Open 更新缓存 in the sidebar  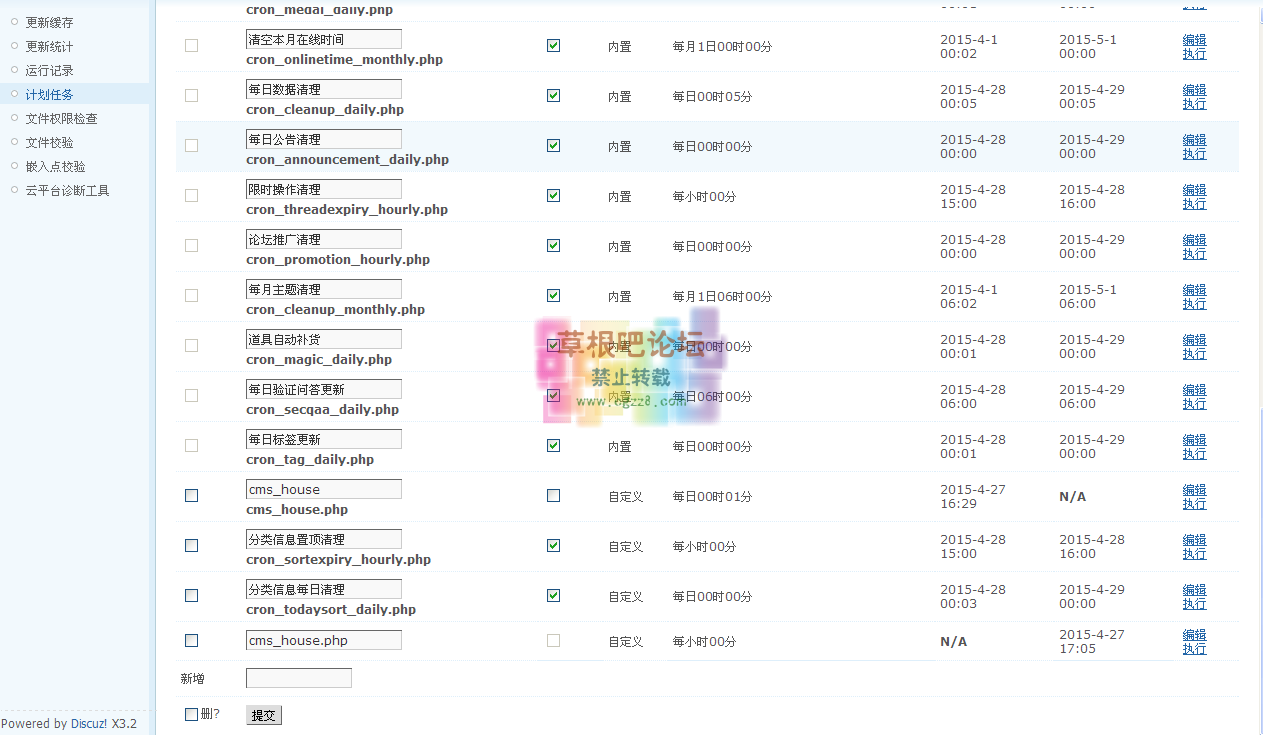point(48,21)
